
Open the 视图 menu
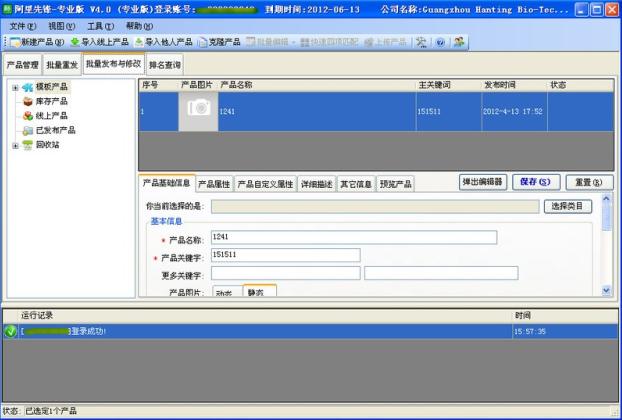point(61,26)
